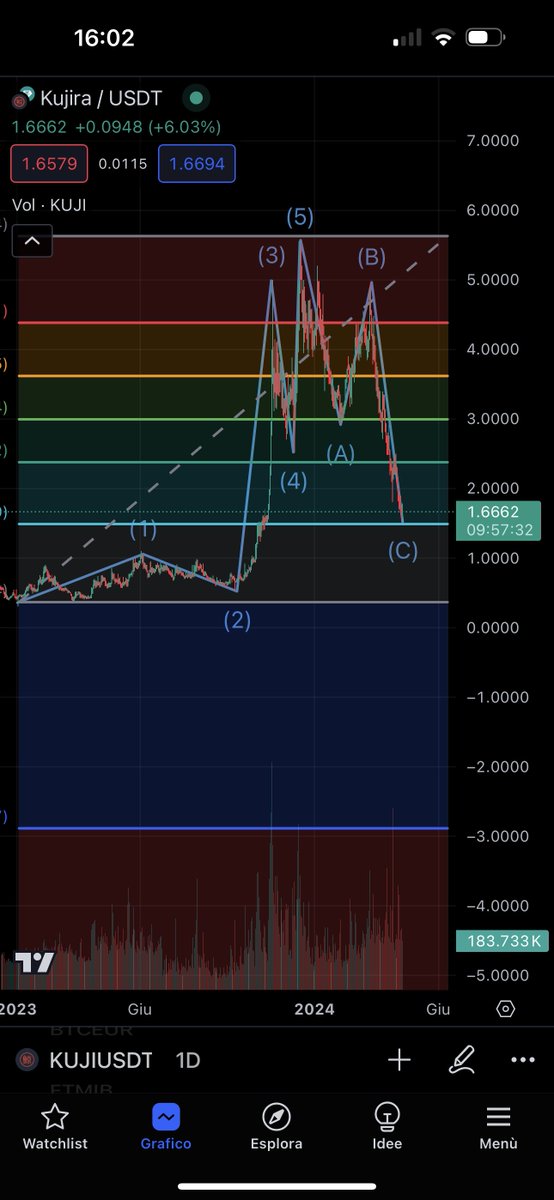Switch to the Grafico tab

(x=165, y=1127)
